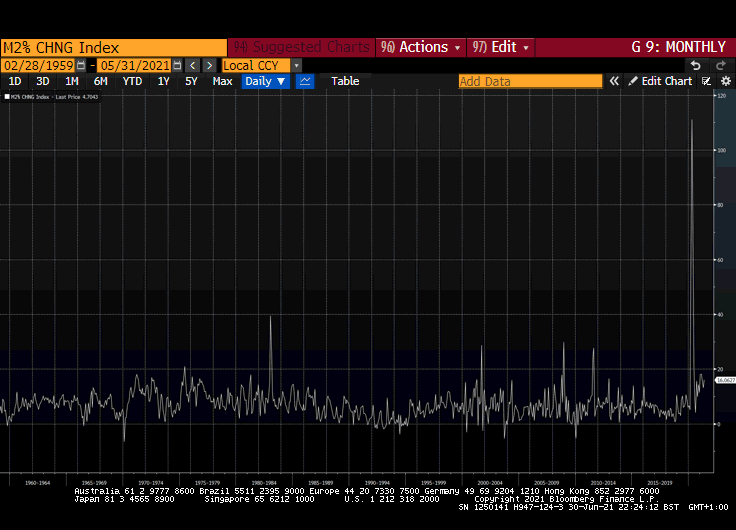Open the chart settings gear icon
The height and width of the screenshot is (530, 736).
726,81
